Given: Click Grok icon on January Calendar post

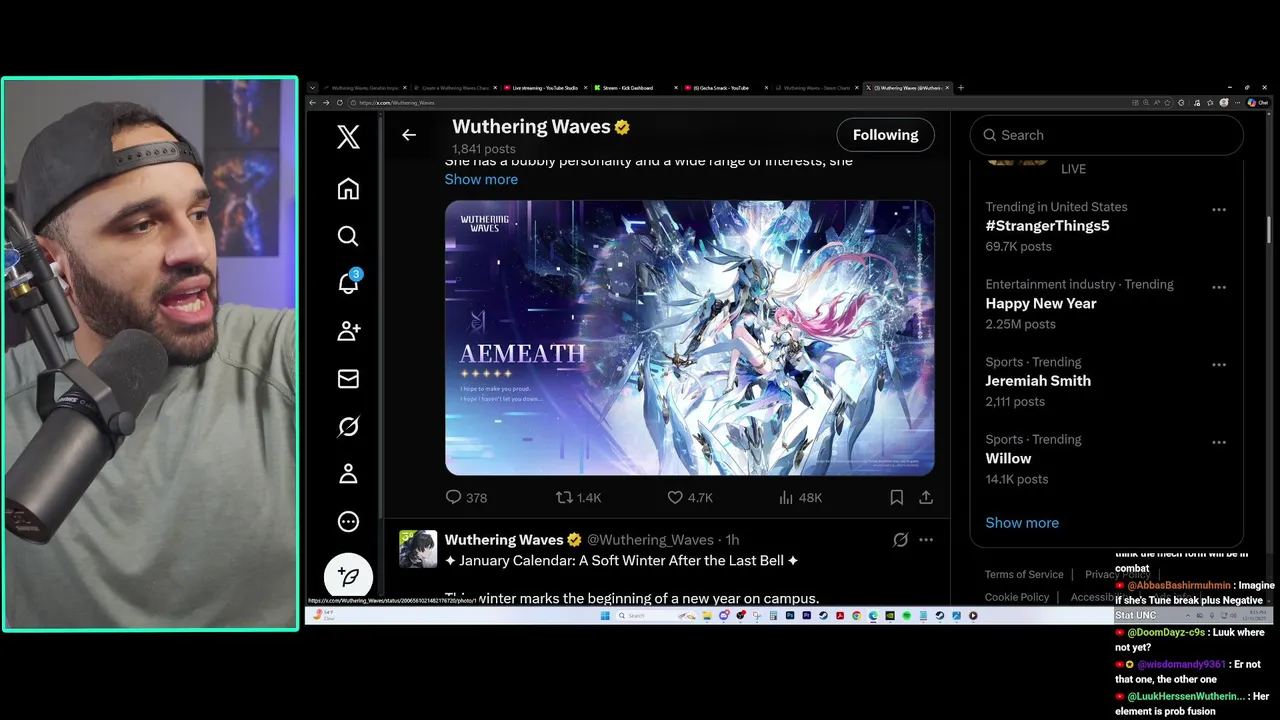Looking at the screenshot, I should click(900, 540).
